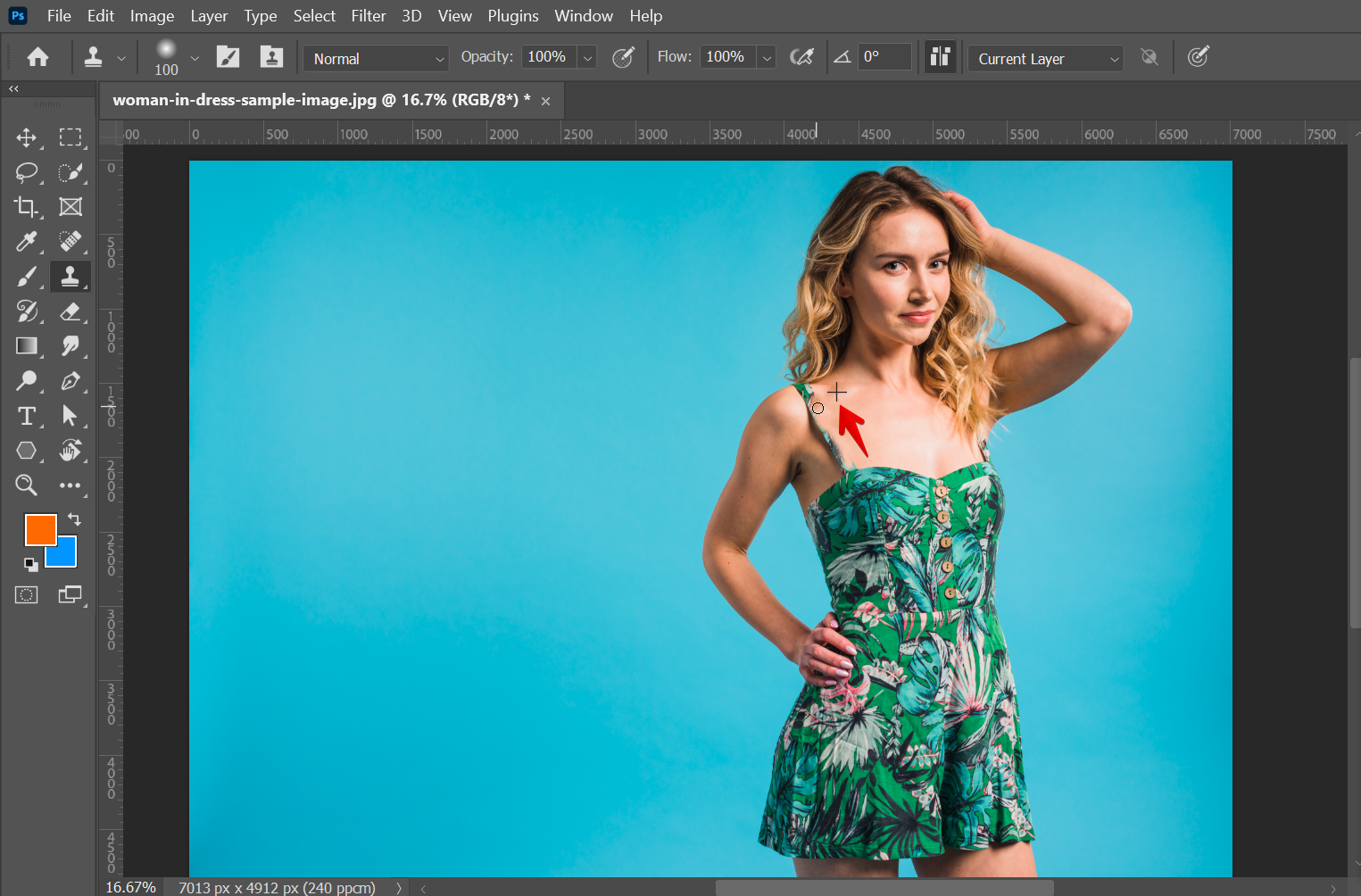Screen dimensions: 1361x896
Task: Switch to woman-in-dress-sample-image.jpg tab
Action: (x=320, y=100)
